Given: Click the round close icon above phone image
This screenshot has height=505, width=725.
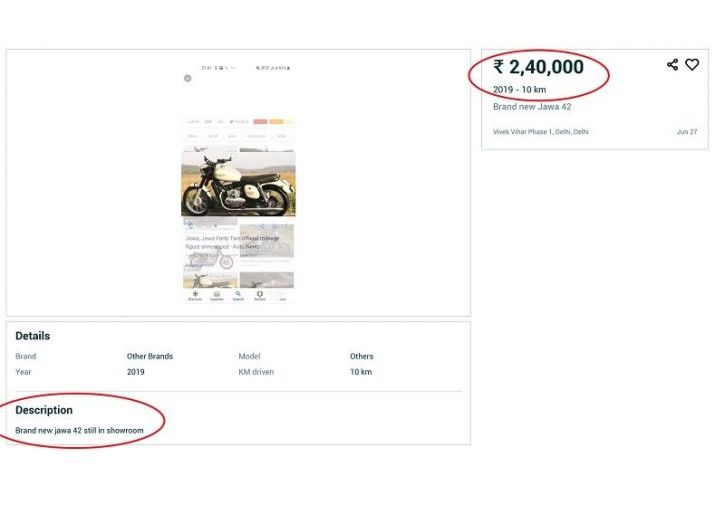Looking at the screenshot, I should click(188, 78).
